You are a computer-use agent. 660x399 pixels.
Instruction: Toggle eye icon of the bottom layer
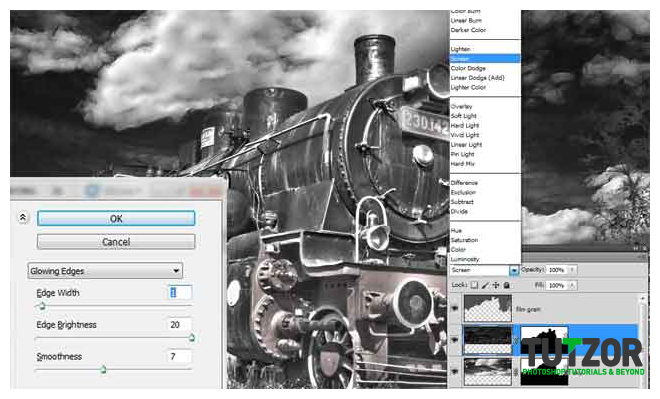click(x=455, y=371)
